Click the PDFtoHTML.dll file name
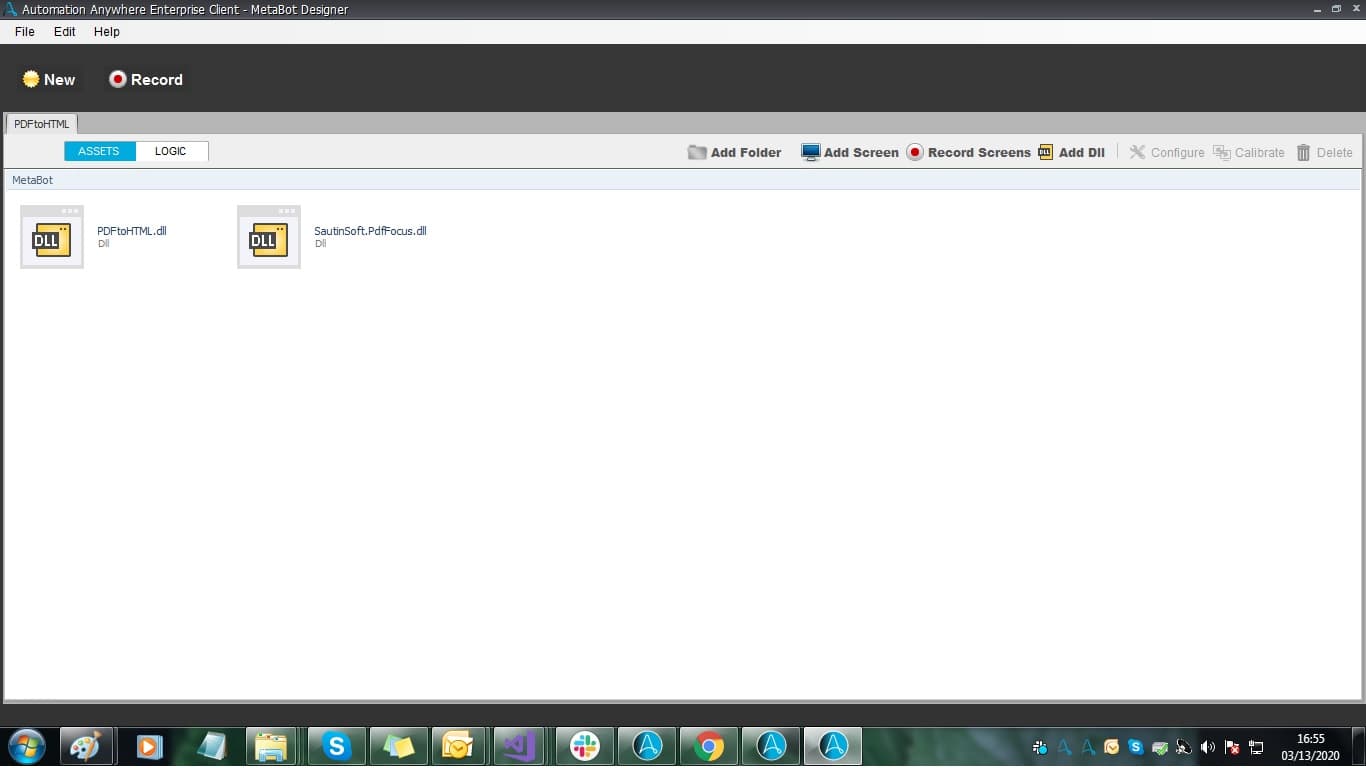 pyautogui.click(x=132, y=231)
